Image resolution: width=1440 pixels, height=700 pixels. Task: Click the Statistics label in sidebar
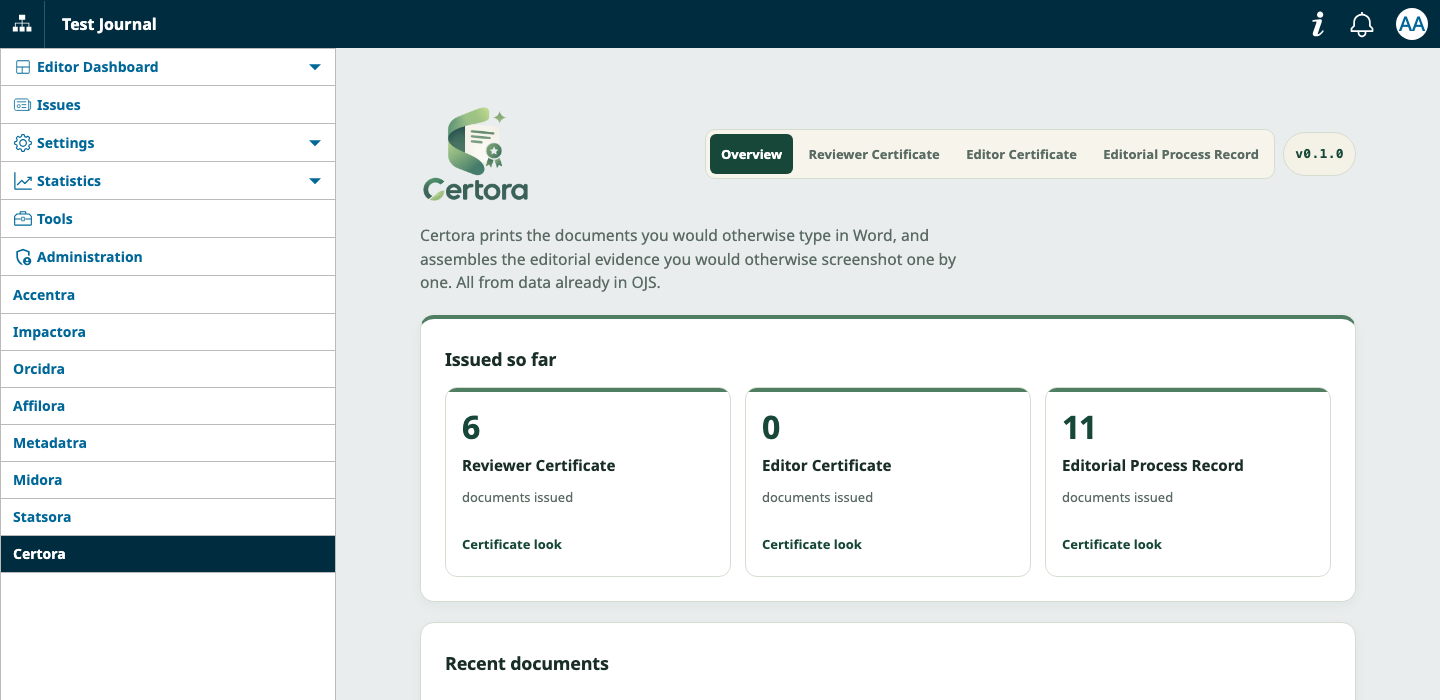point(69,181)
